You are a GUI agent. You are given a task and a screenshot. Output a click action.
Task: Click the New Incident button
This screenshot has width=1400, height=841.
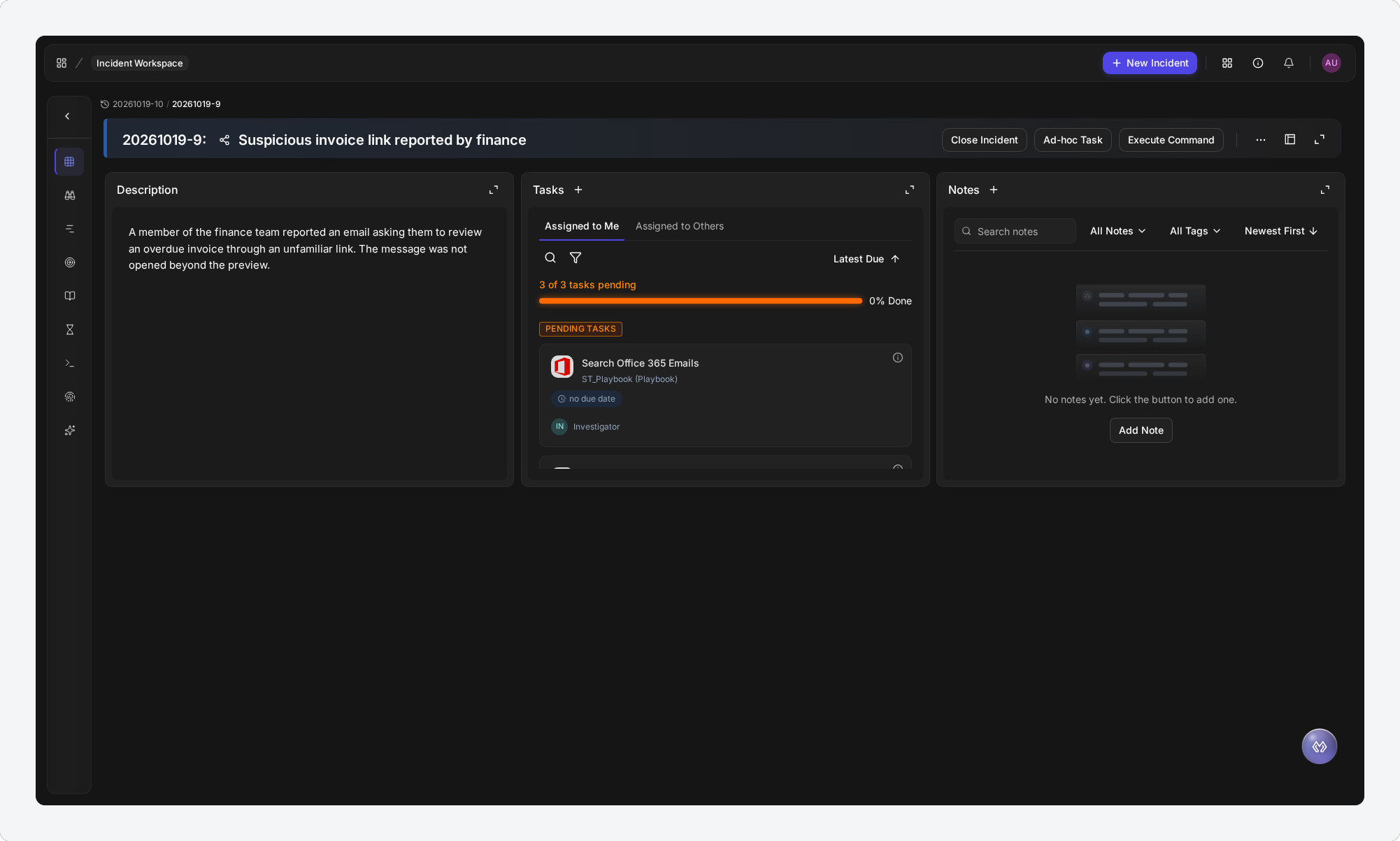pos(1150,63)
